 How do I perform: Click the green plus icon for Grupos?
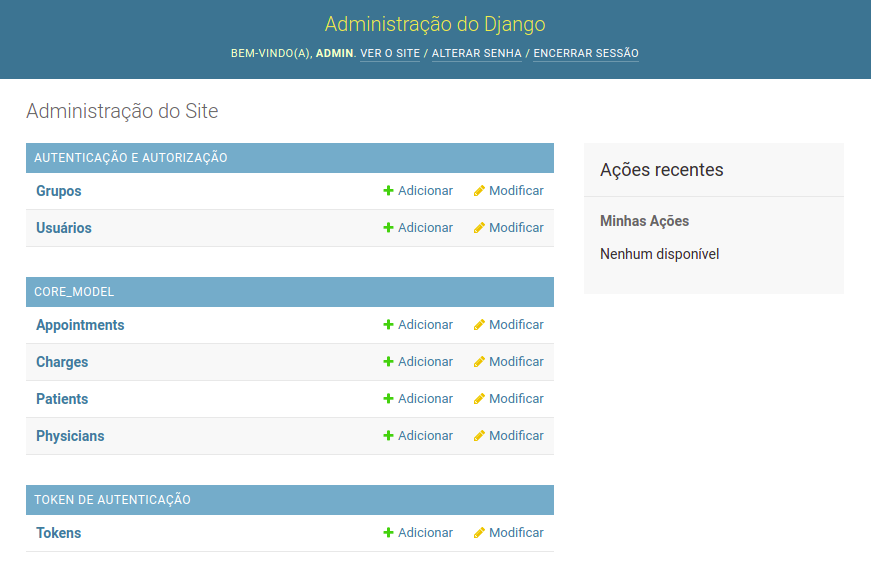tap(388, 191)
